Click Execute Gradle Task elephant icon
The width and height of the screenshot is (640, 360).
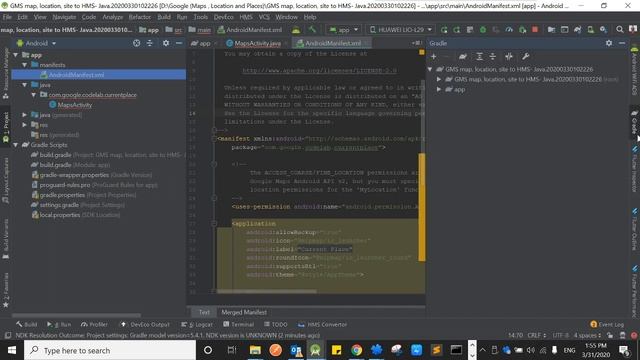[462, 56]
